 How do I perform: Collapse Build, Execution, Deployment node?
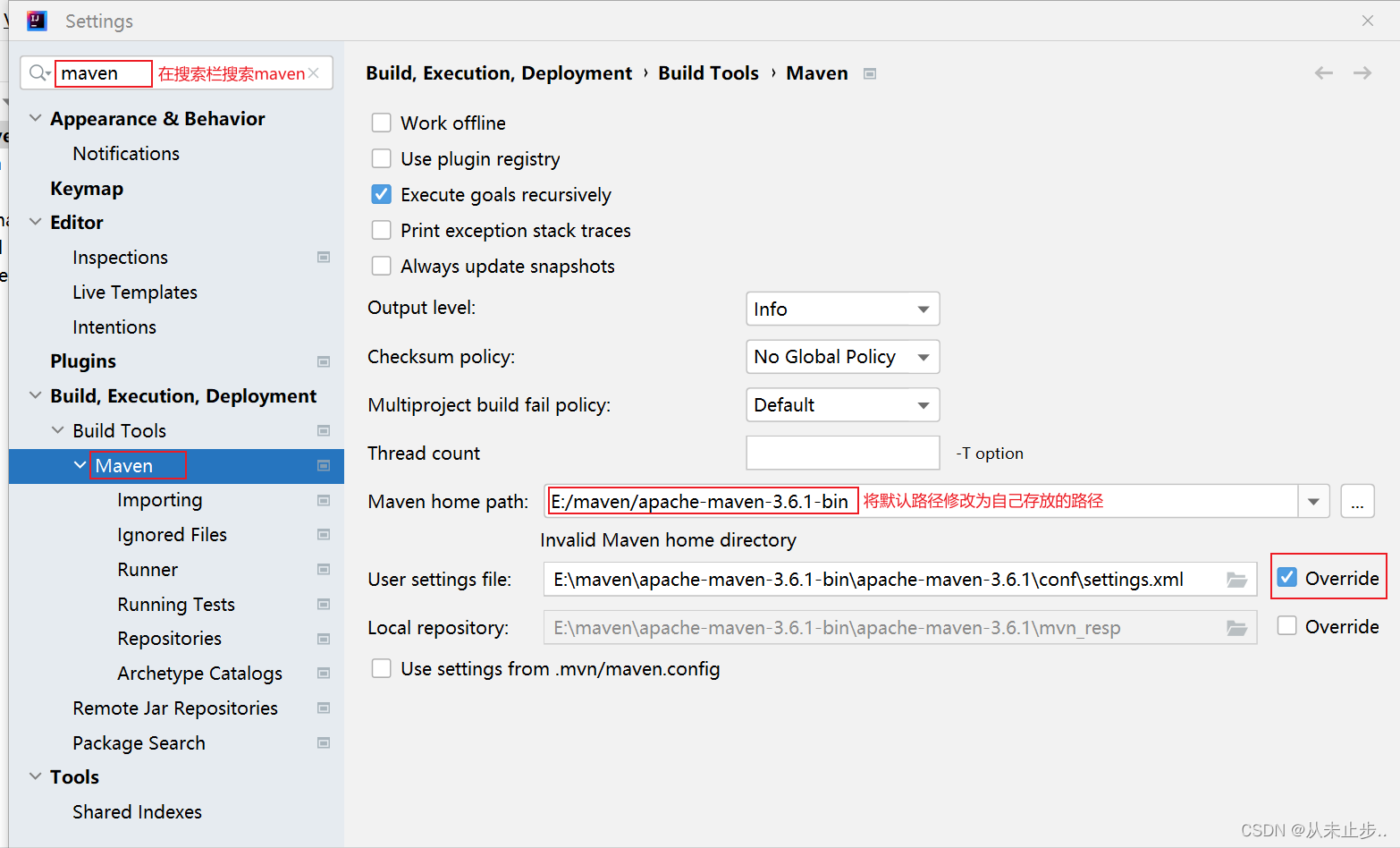pyautogui.click(x=36, y=395)
